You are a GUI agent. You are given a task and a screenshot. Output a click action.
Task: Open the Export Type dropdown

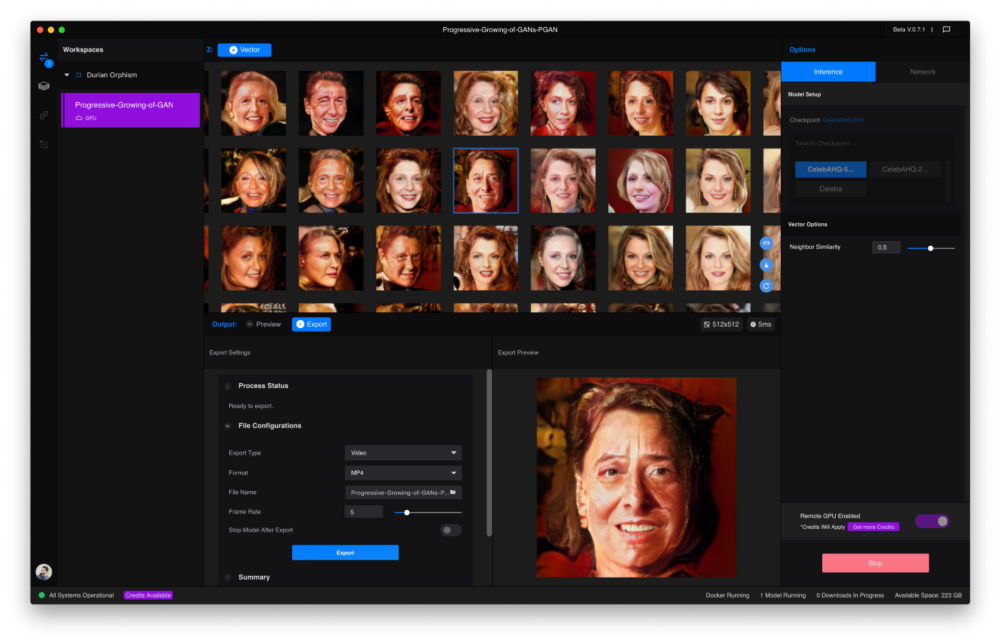[403, 453]
